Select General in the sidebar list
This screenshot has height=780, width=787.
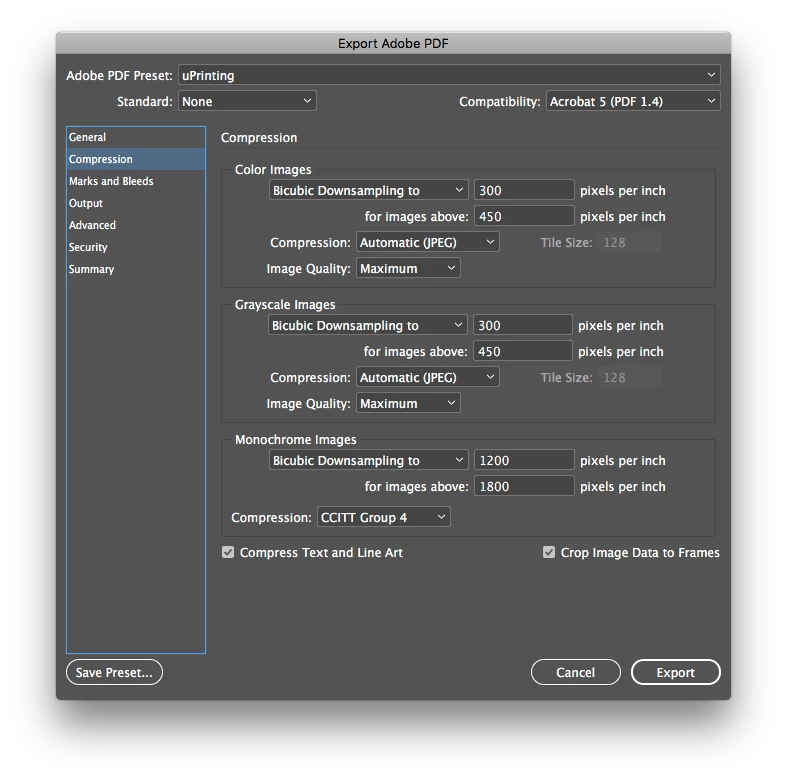pos(136,137)
